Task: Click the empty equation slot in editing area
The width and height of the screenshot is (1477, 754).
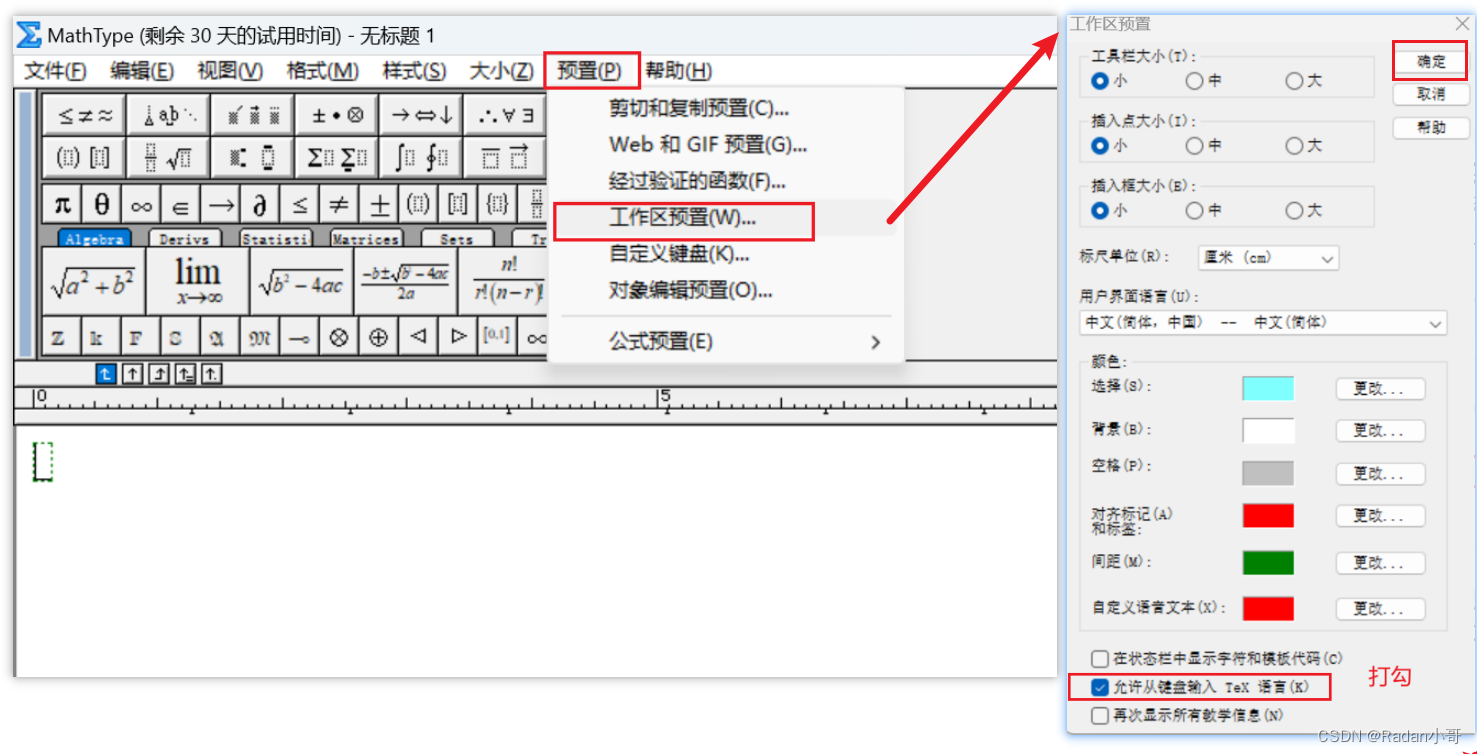Action: 43,462
